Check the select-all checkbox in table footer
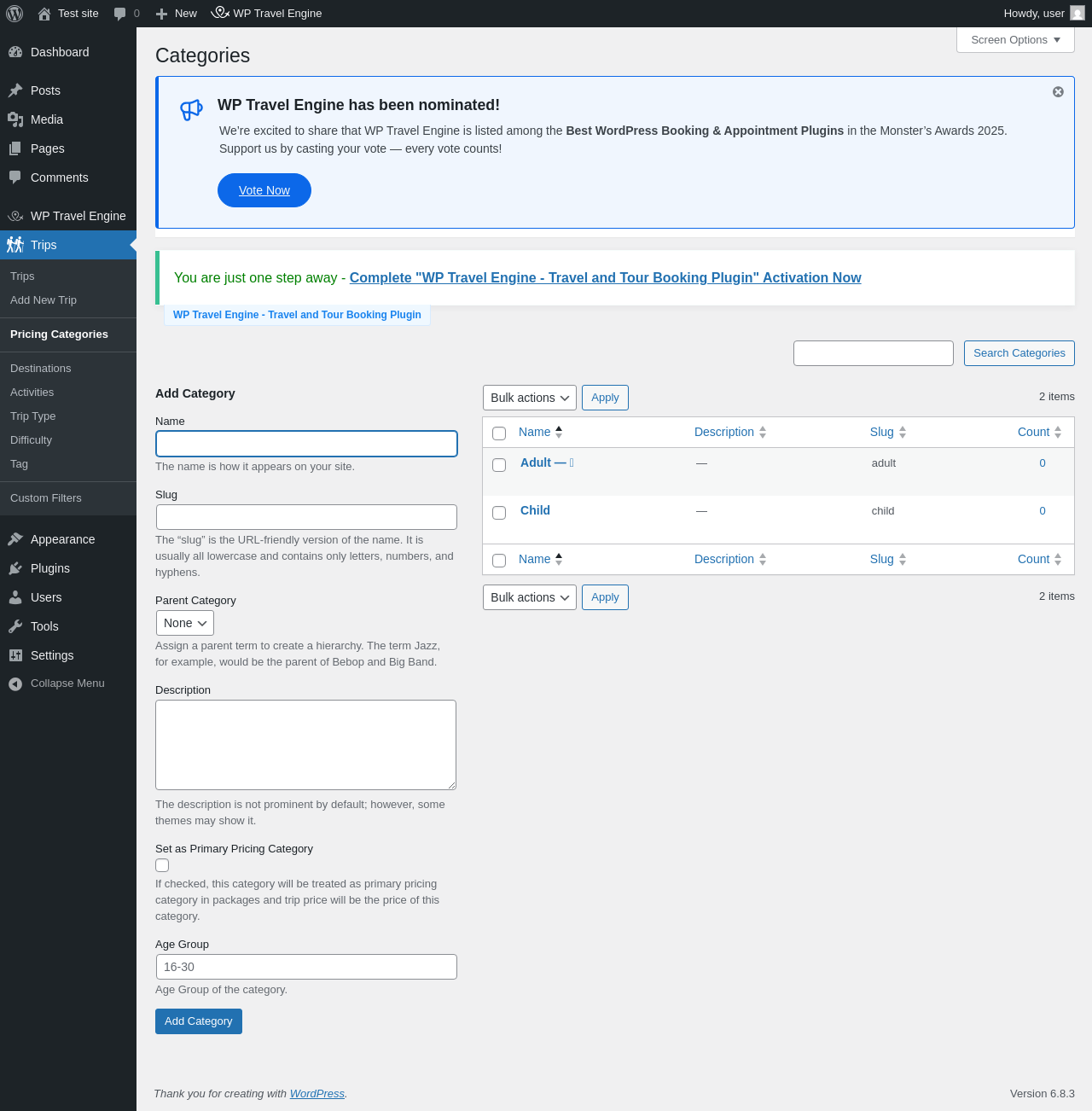 (x=499, y=561)
